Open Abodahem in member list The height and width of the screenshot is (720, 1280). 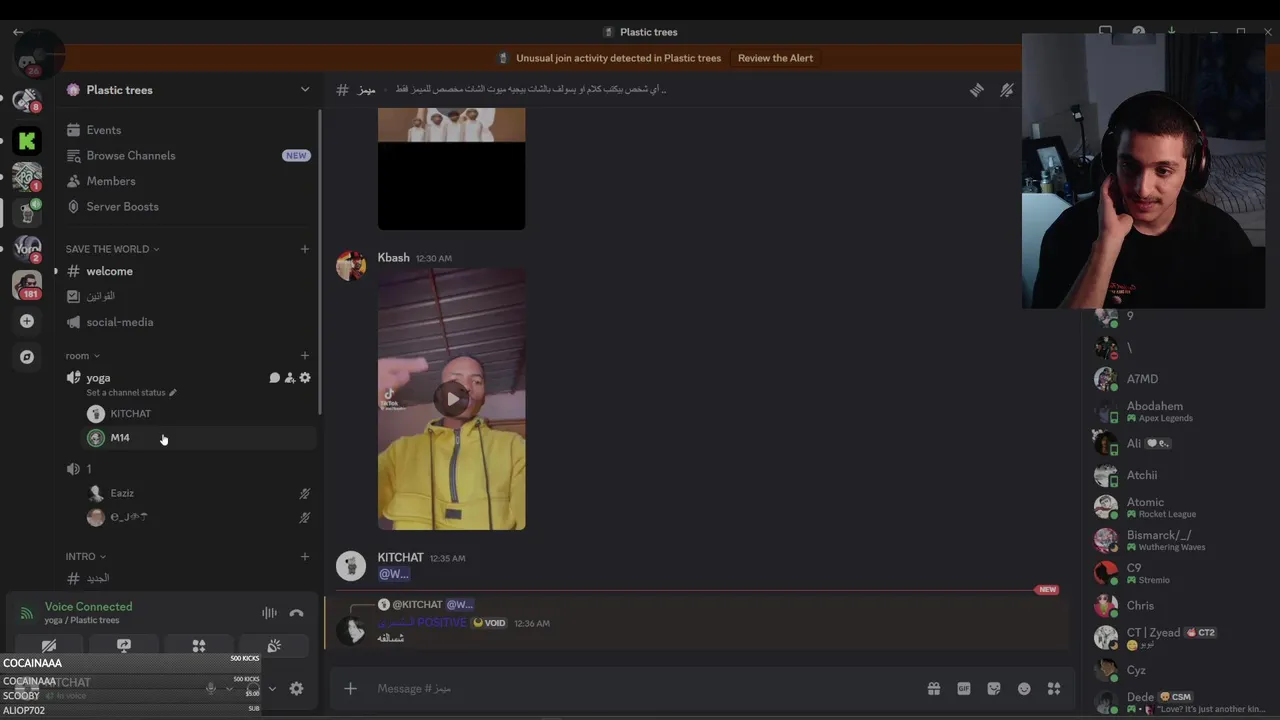1180,411
